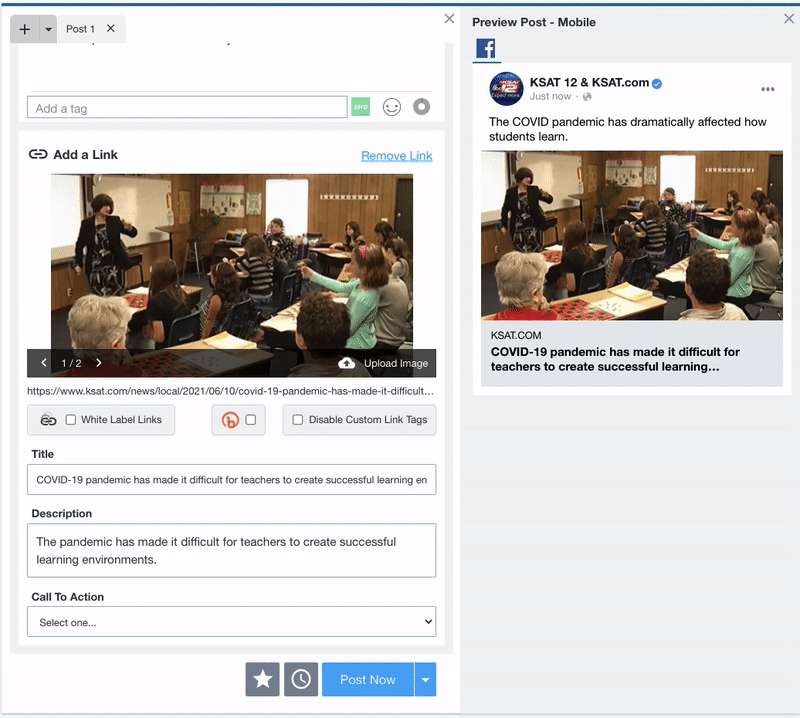Click the orange Bitly icon
Image resolution: width=800 pixels, height=718 pixels.
[230, 419]
